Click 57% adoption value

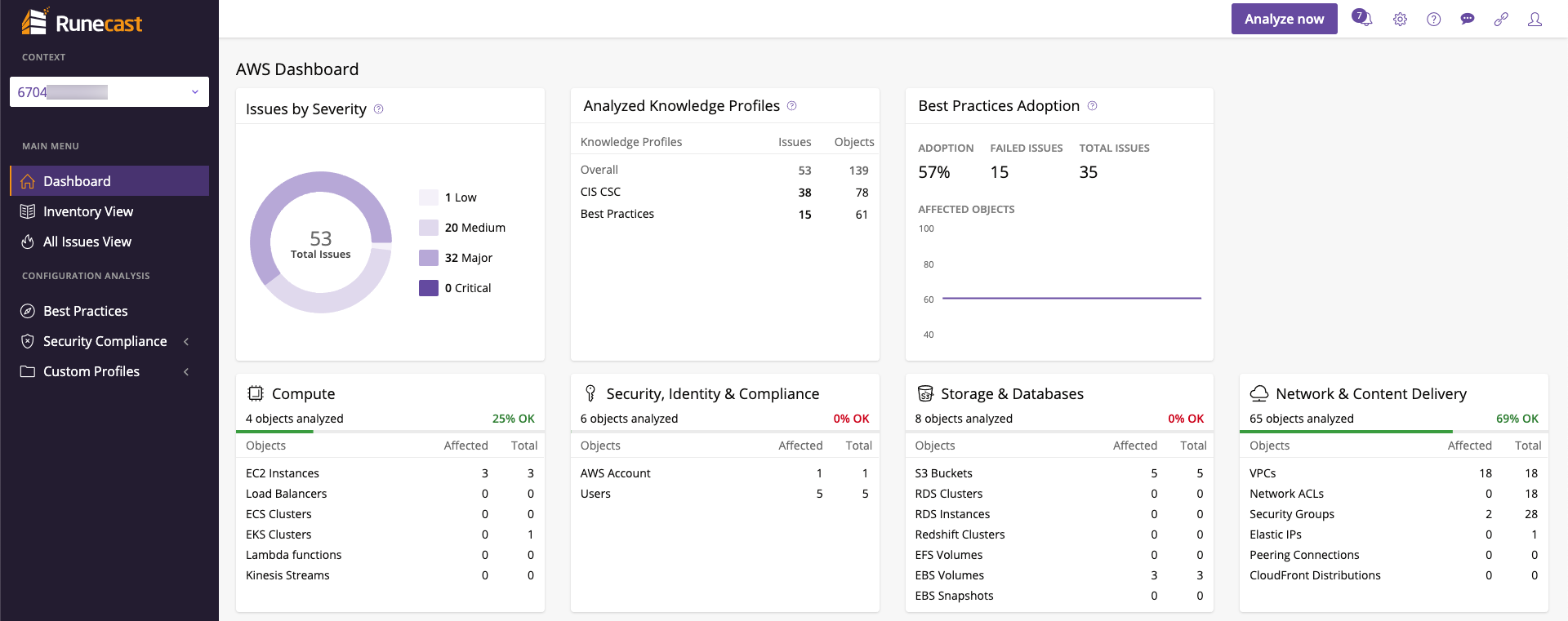tap(934, 172)
